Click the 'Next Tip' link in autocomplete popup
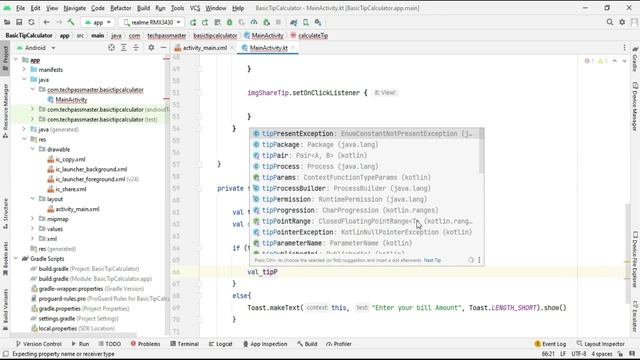Screen dimensions: 640x360 432,260
